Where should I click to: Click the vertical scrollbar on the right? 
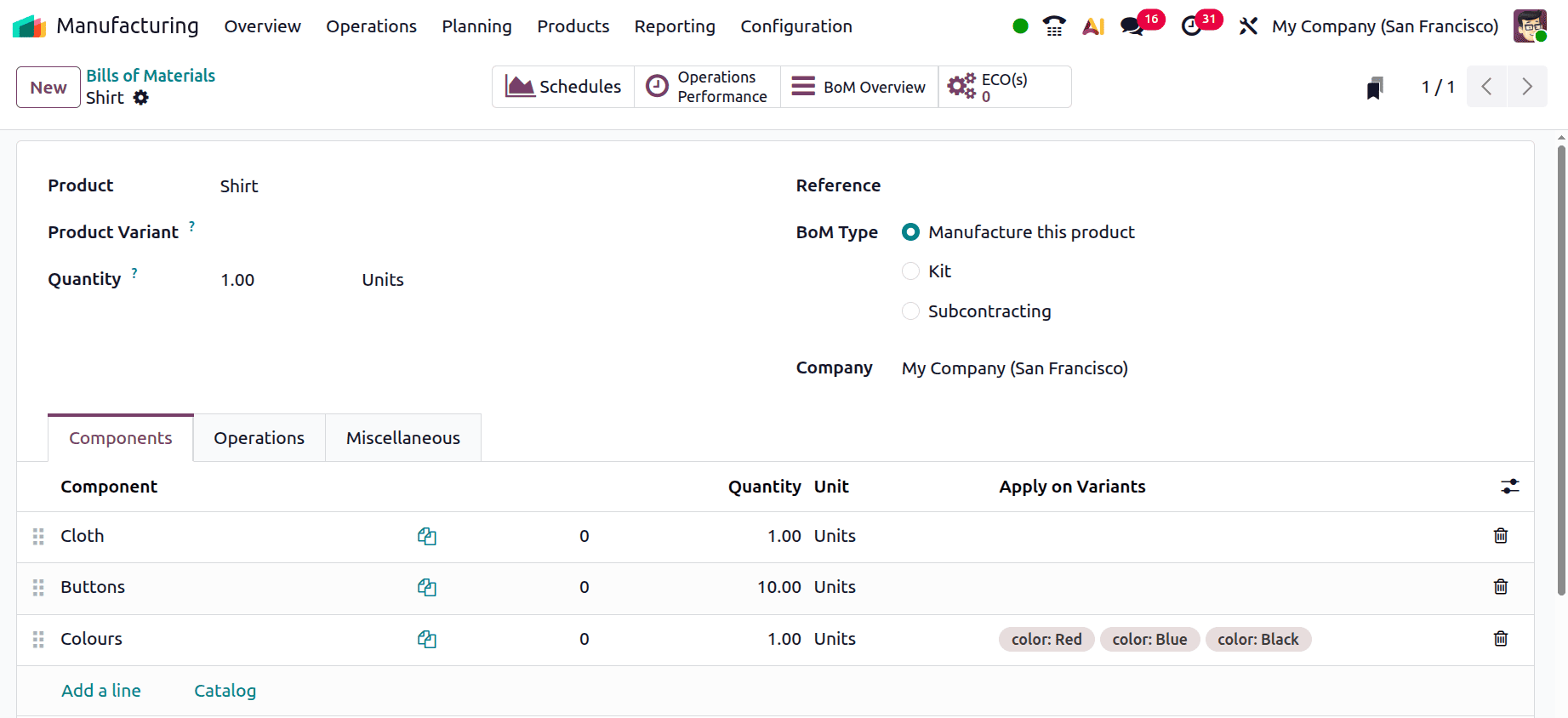click(x=1561, y=370)
